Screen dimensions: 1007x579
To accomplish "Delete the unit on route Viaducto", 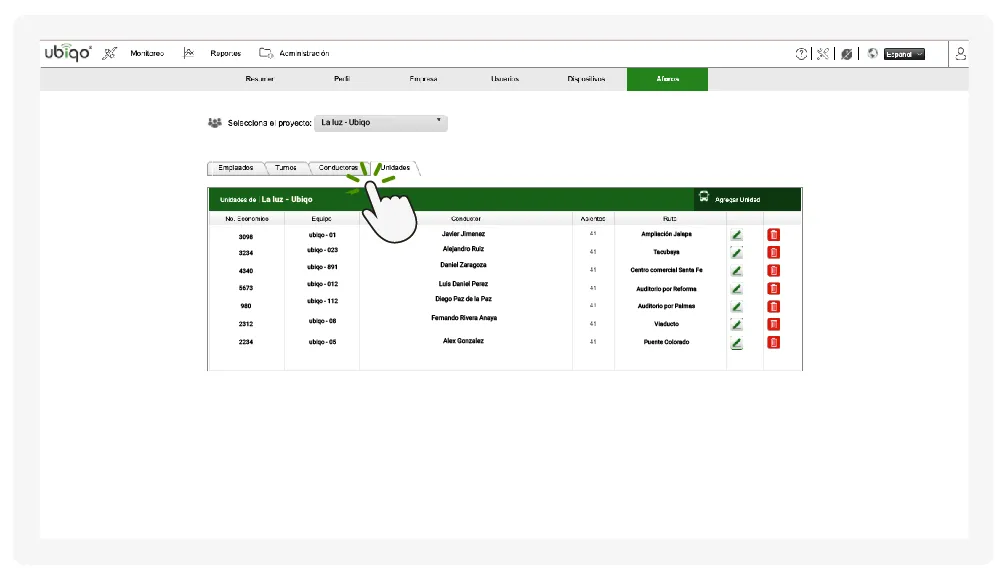I will coord(774,325).
